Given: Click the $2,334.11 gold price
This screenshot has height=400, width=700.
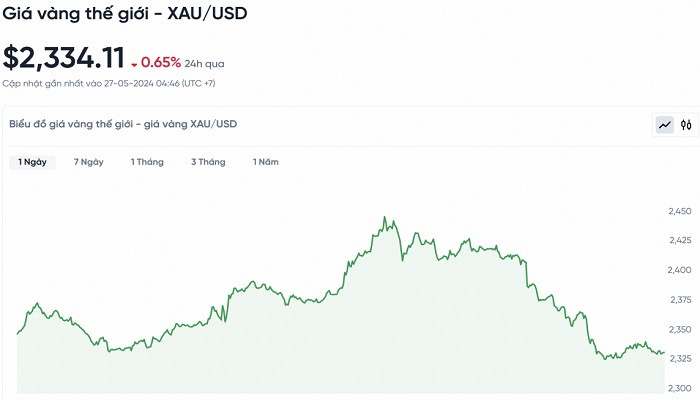Looking at the screenshot, I should 63,58.
